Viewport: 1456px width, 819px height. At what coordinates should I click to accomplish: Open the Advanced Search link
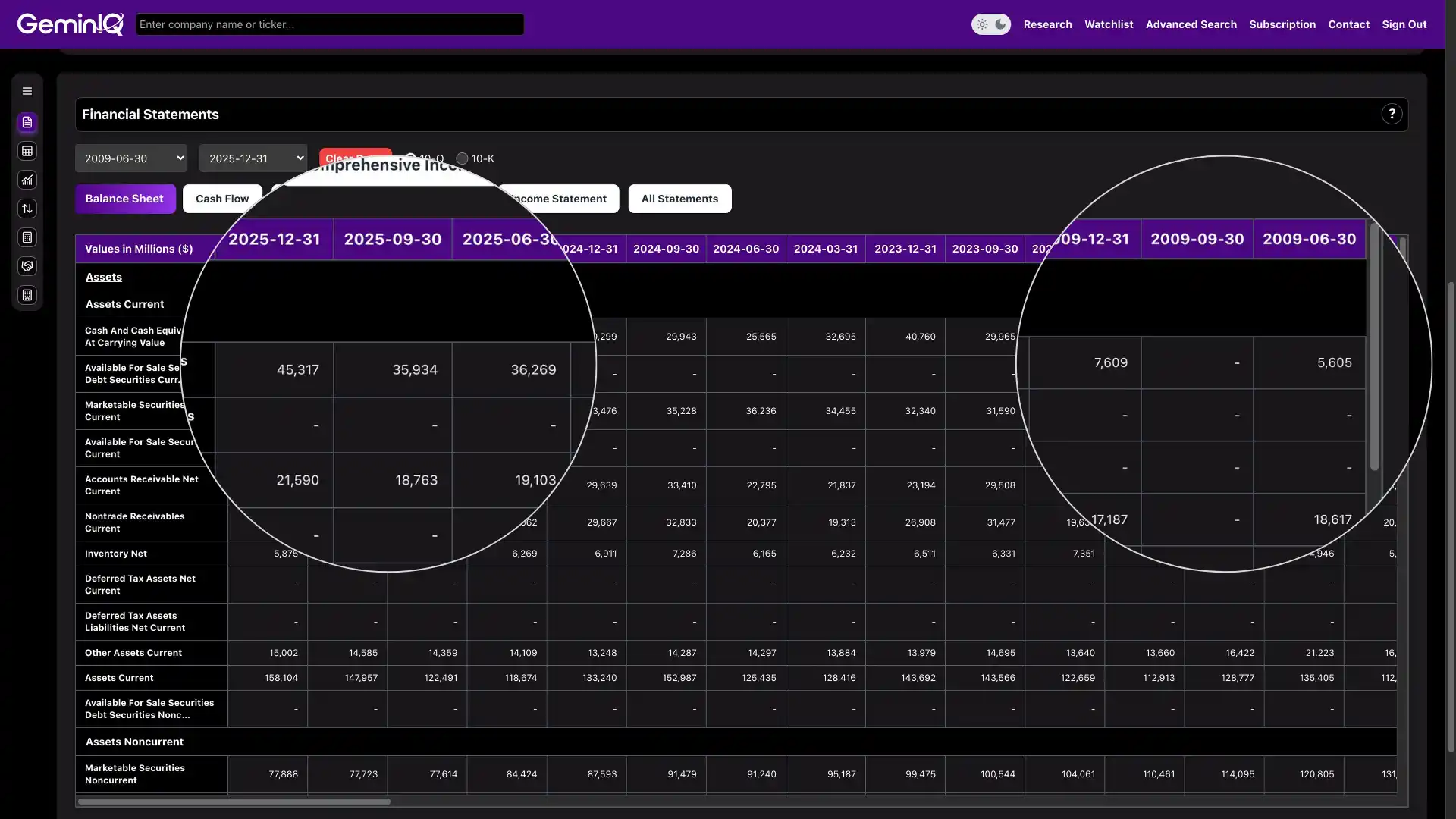click(x=1191, y=24)
